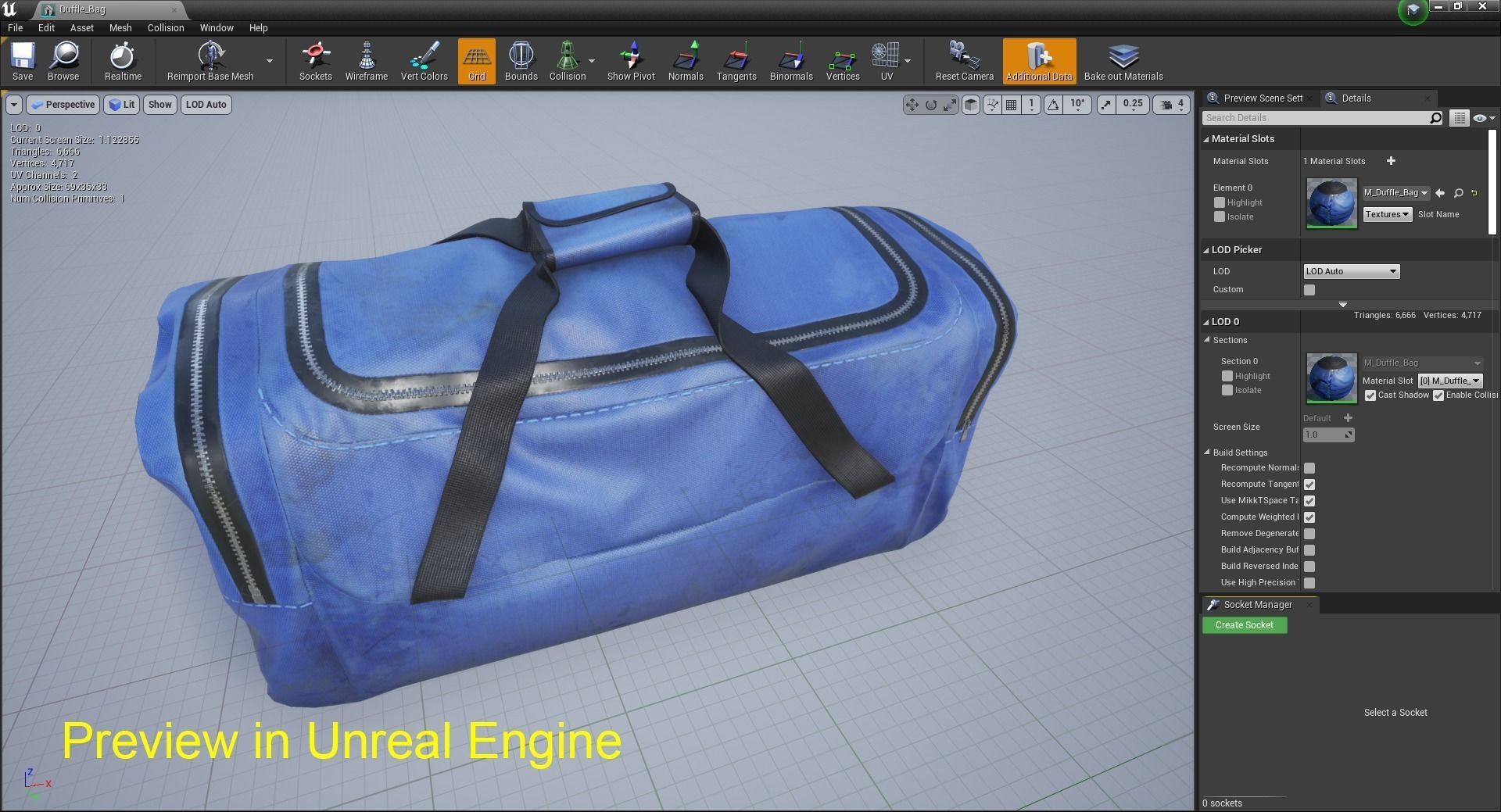Image resolution: width=1501 pixels, height=812 pixels.
Task: Show Sockets in the viewport
Action: coord(316,61)
